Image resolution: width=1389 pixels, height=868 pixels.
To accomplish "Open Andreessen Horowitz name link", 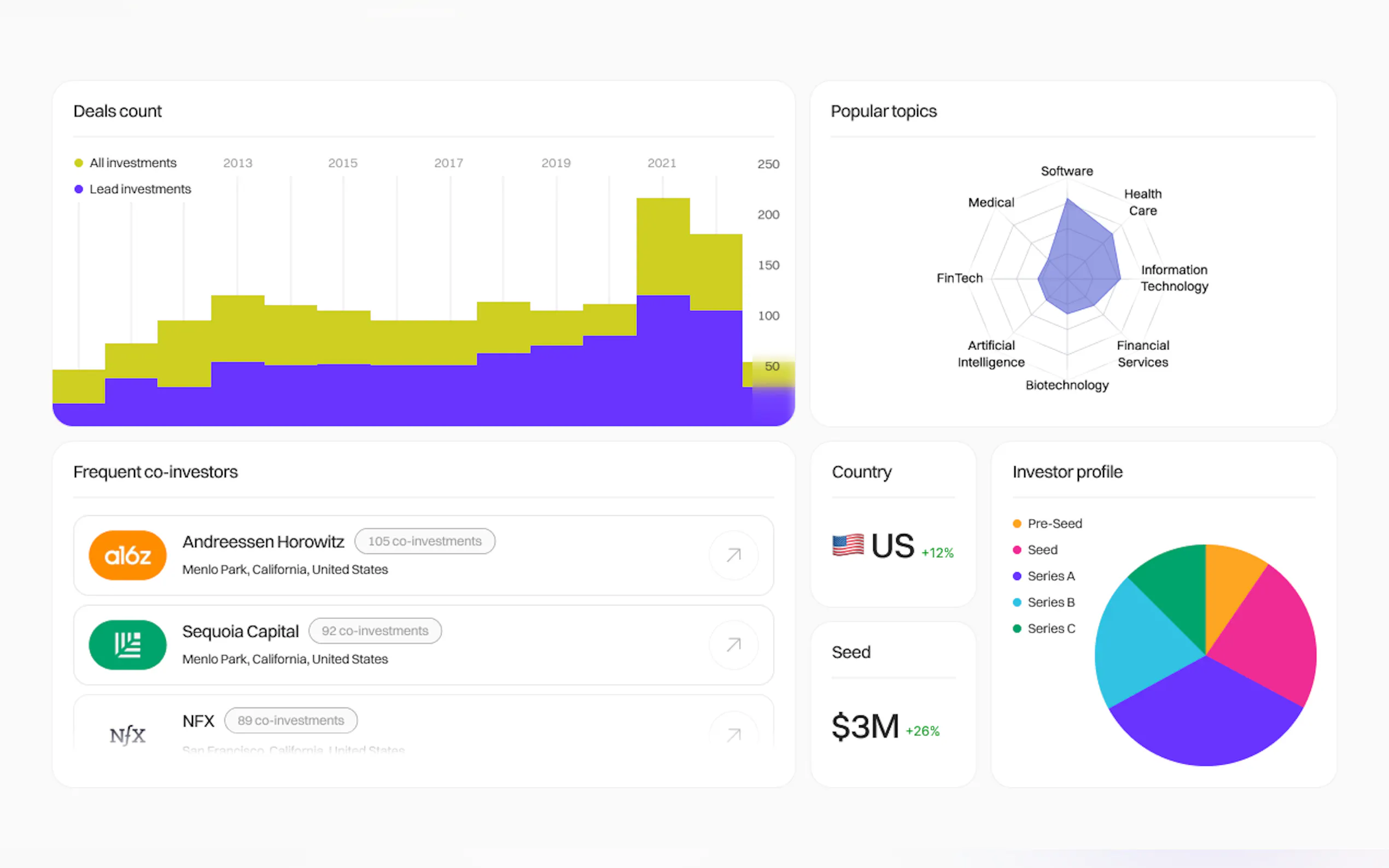I will tap(263, 541).
